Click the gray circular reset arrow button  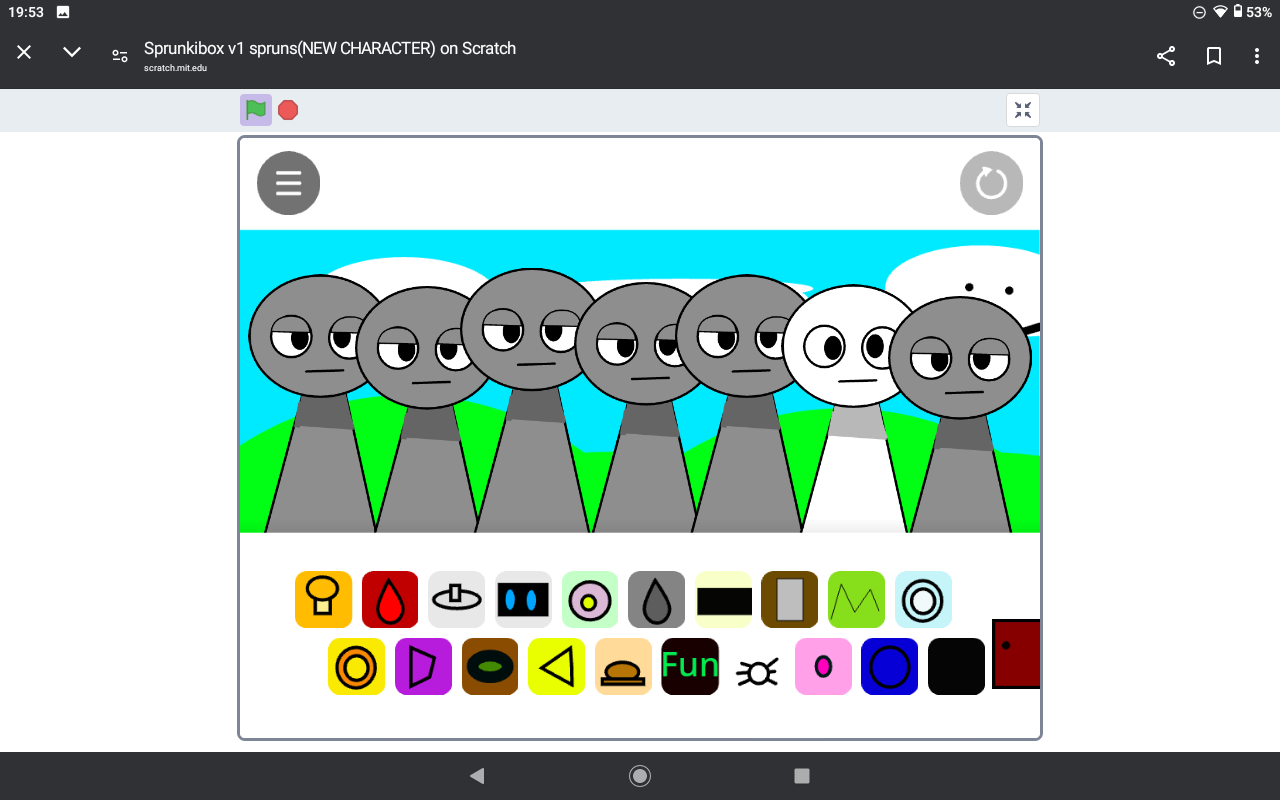[991, 183]
